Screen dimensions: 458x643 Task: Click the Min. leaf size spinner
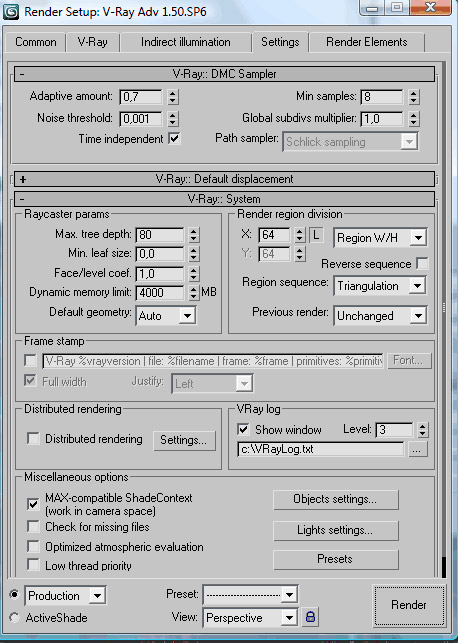194,254
